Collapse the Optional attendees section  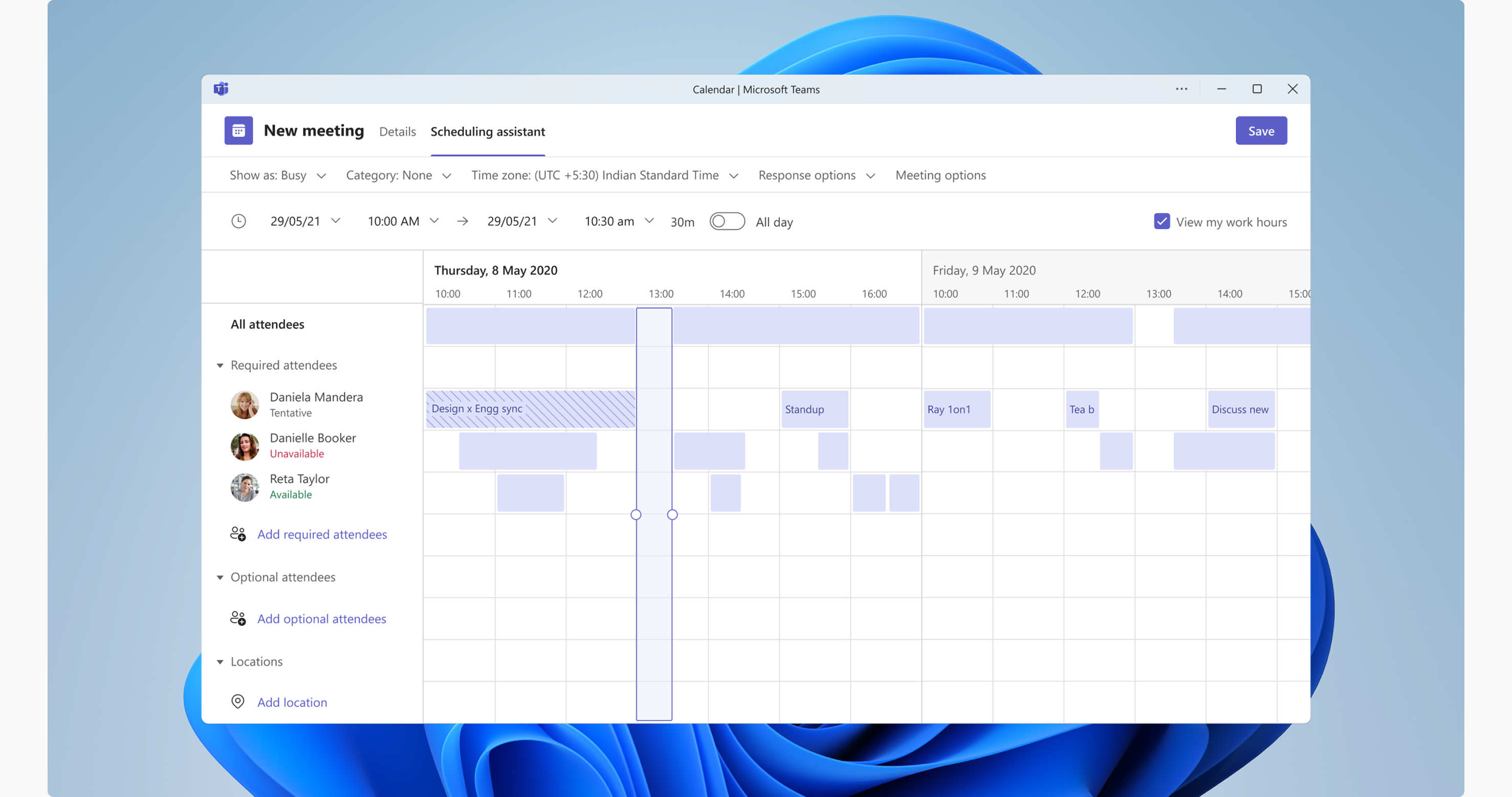220,577
